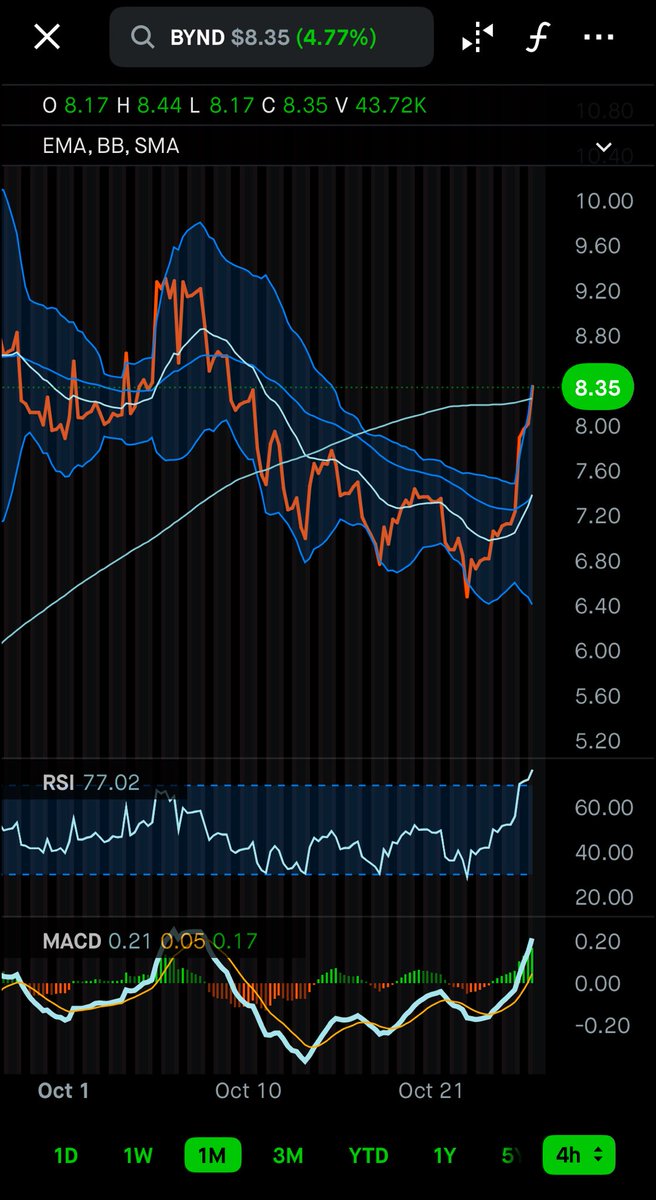Screen dimensions: 656x1200
Task: Switch to the 1W time range
Action: (137, 1156)
